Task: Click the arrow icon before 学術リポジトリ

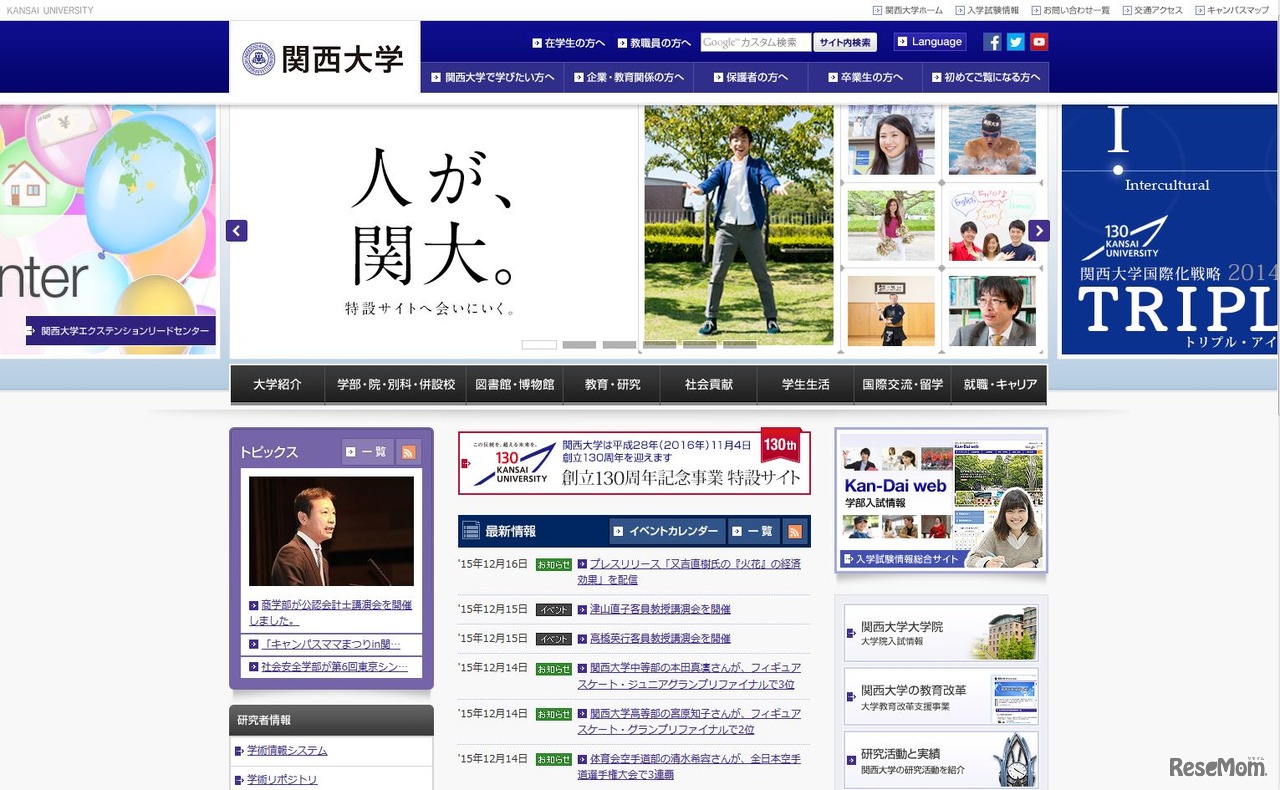Action: 239,780
